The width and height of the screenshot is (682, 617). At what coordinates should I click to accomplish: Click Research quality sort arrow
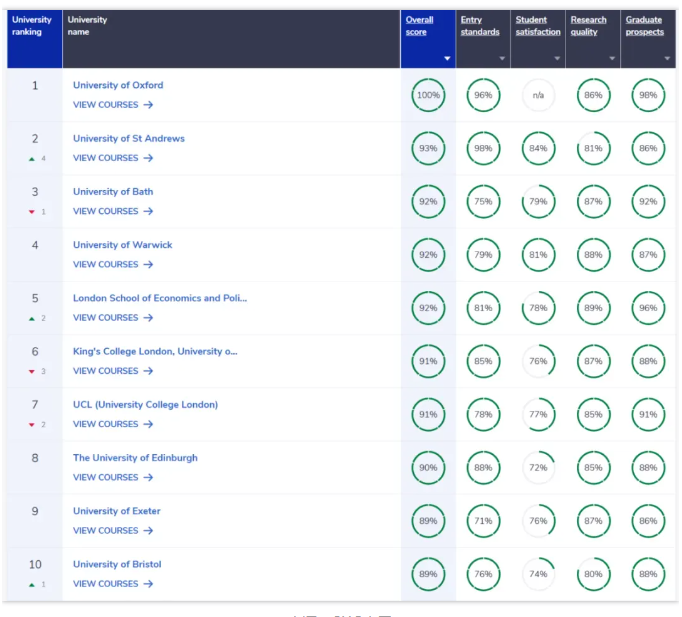coord(612,59)
